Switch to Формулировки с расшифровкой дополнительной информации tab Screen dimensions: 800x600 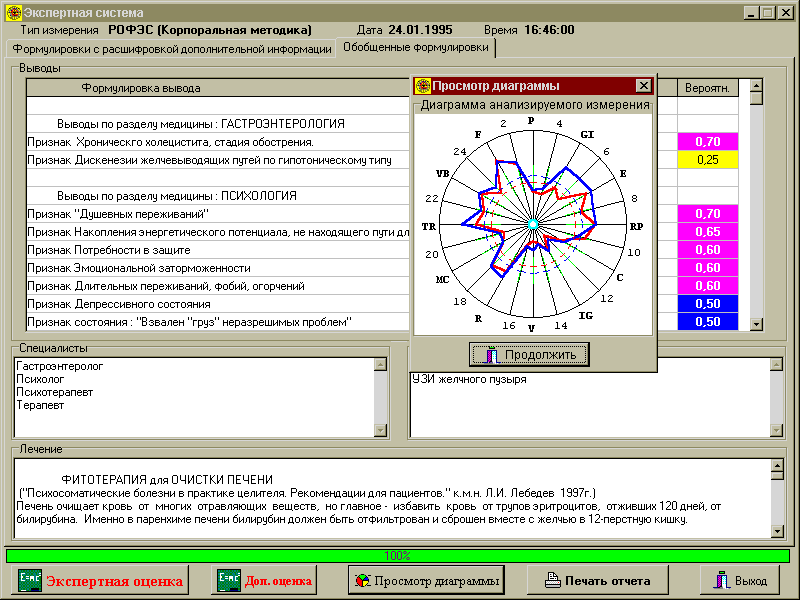coord(172,49)
